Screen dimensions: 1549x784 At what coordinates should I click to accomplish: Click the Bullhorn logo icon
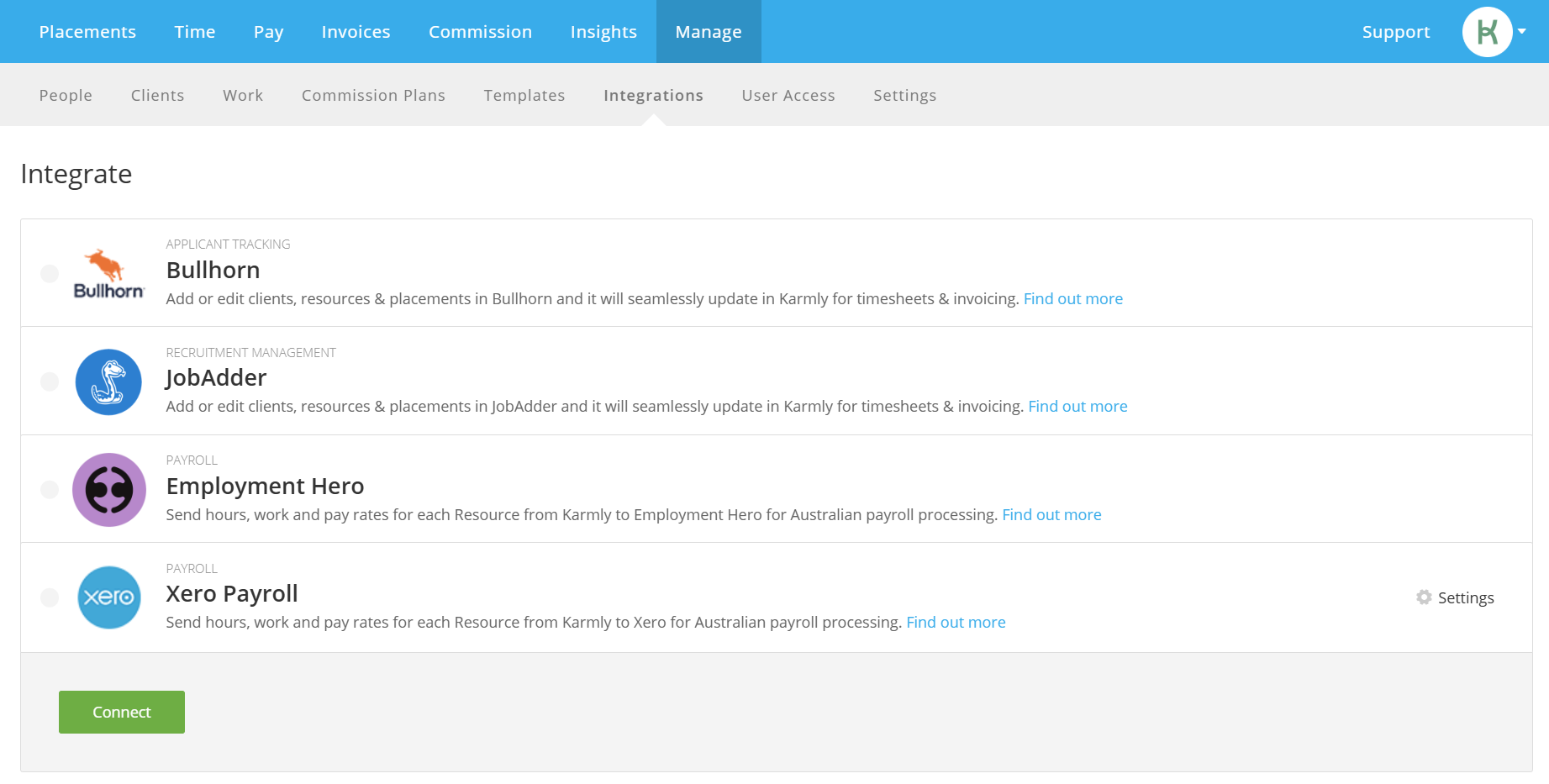(109, 274)
